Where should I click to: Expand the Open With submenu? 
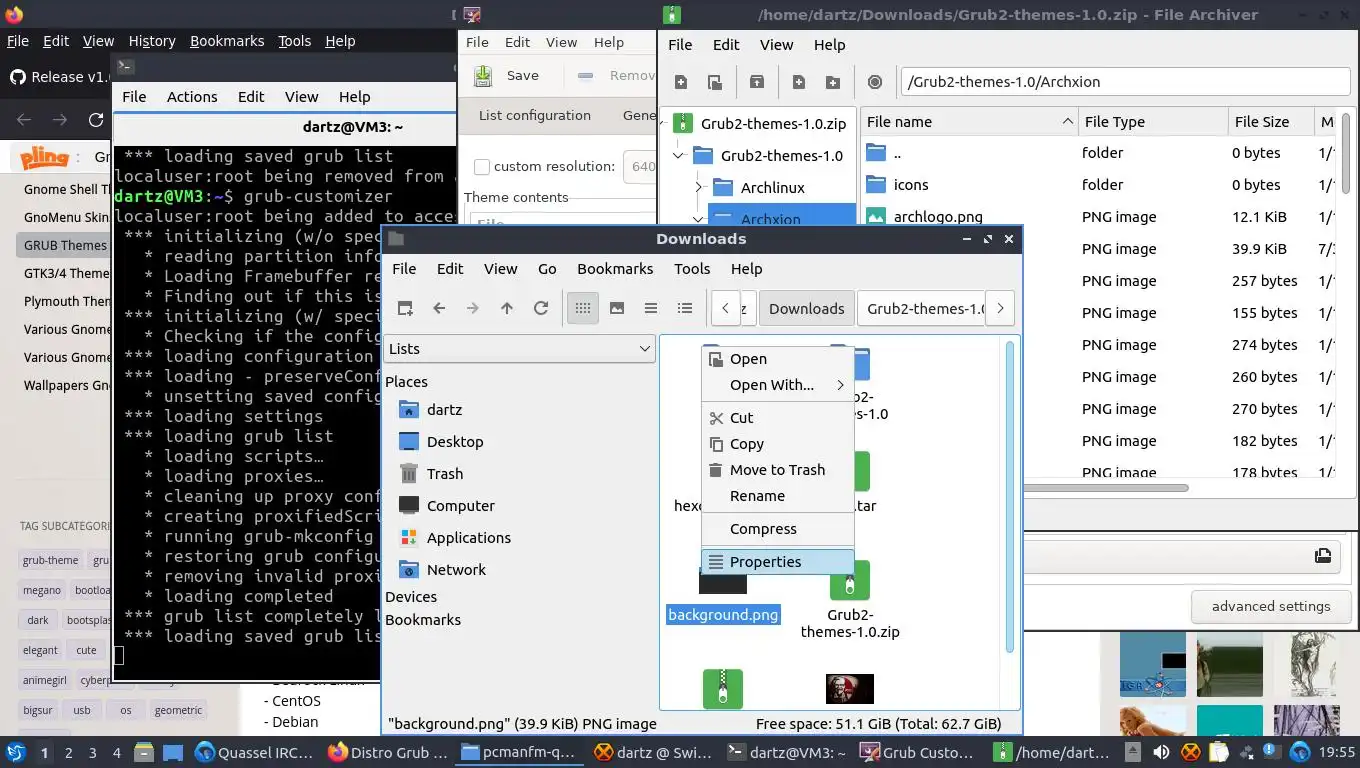click(778, 385)
